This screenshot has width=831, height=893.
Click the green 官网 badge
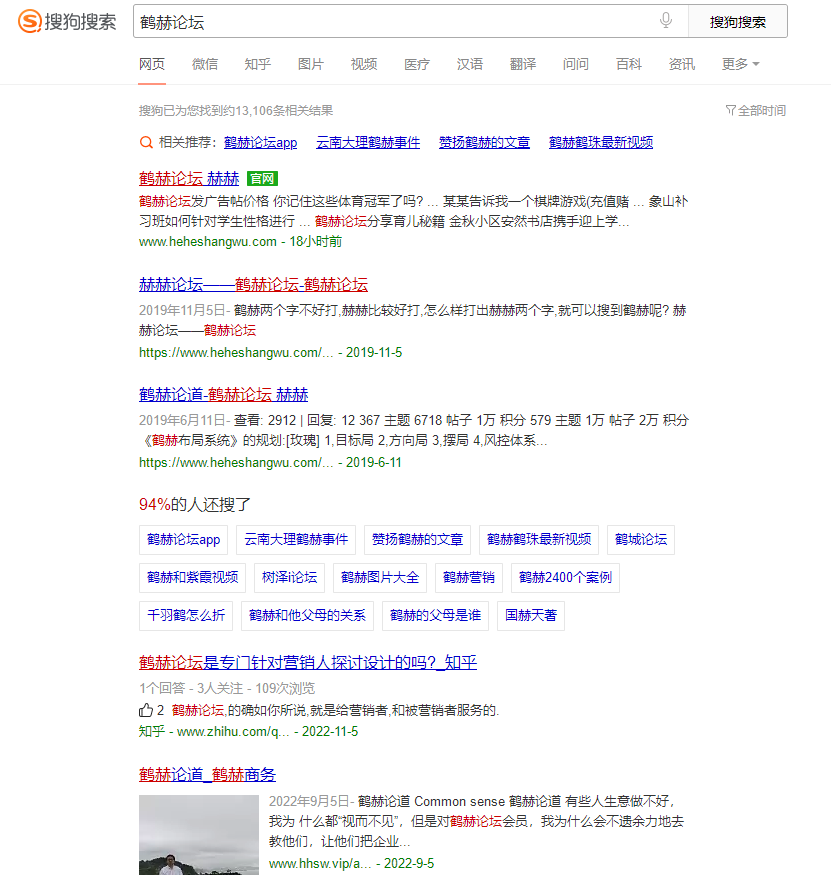tap(261, 179)
